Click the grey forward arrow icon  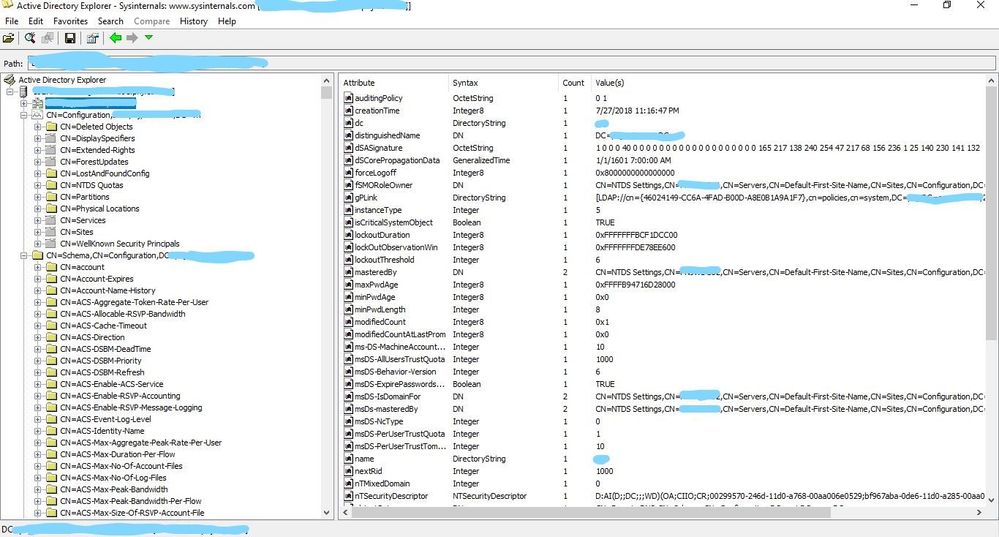tap(132, 38)
